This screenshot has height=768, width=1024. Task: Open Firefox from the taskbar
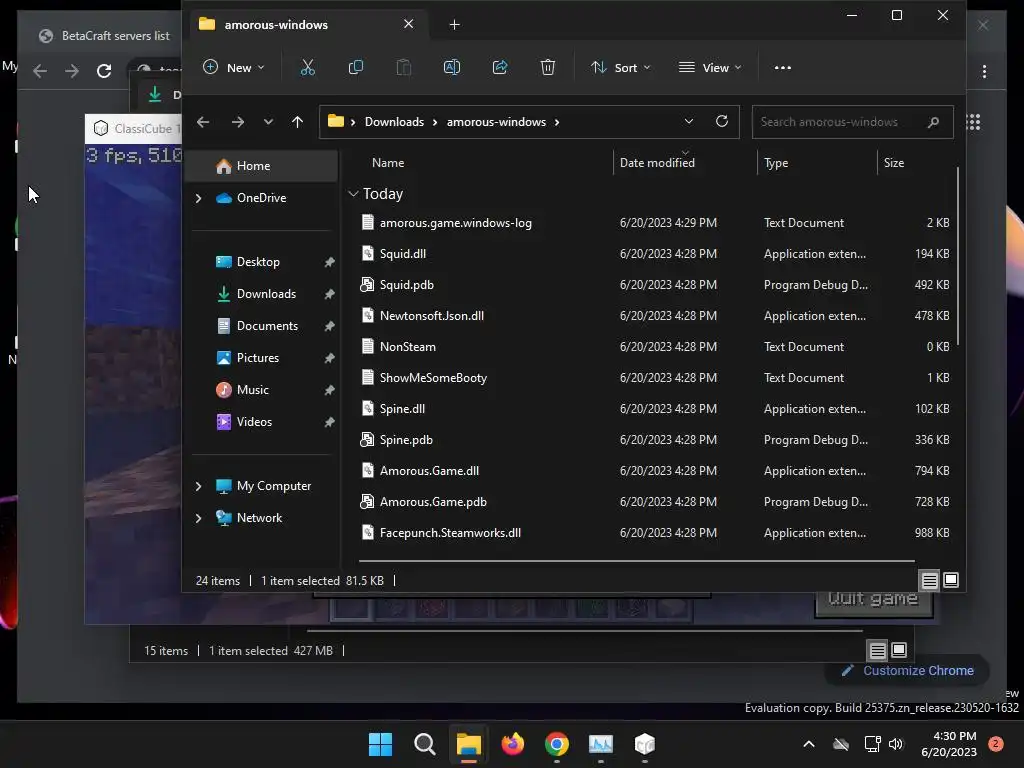pyautogui.click(x=513, y=744)
